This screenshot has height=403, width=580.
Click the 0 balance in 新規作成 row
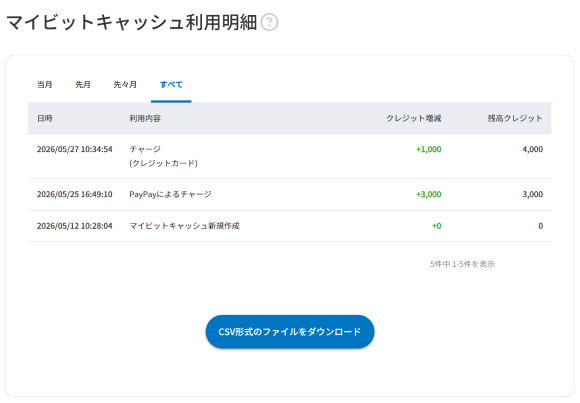coord(541,226)
